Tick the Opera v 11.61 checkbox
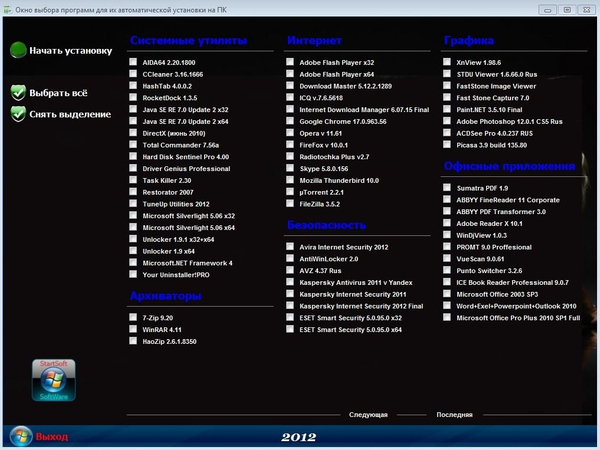 (290, 132)
